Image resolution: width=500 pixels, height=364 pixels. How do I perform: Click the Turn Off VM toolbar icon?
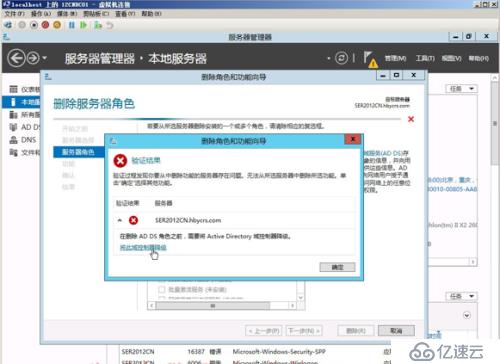pos(34,25)
